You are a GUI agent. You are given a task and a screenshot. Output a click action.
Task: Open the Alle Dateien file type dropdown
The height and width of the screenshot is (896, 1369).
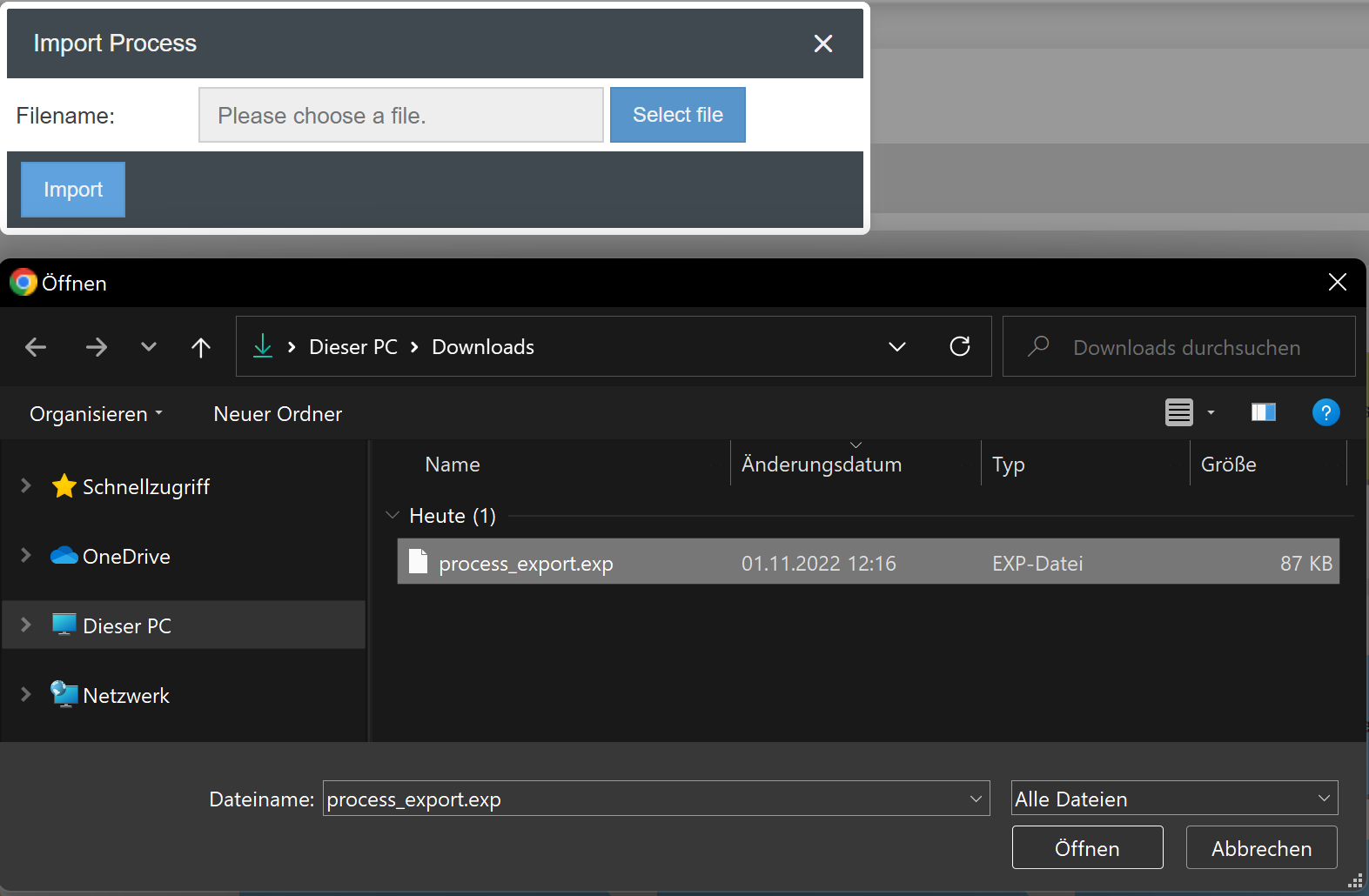1173,799
